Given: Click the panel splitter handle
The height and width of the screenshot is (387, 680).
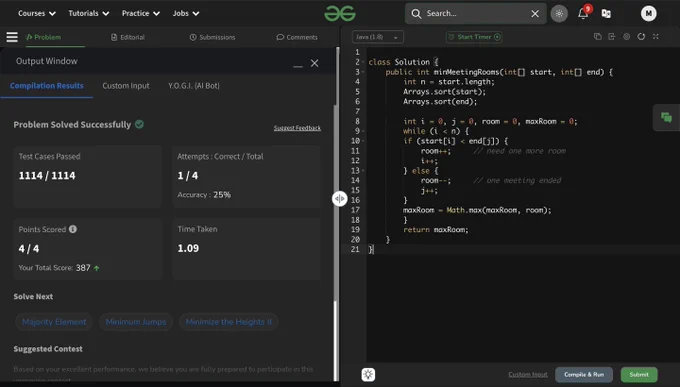Looking at the screenshot, I should [340, 198].
